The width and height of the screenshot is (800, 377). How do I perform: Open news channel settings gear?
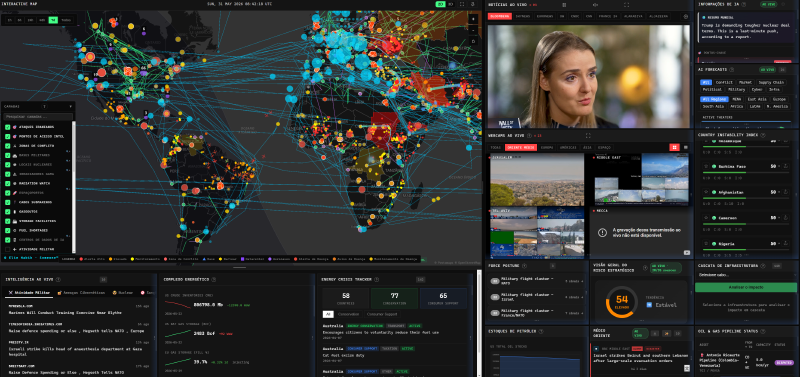pos(686,16)
